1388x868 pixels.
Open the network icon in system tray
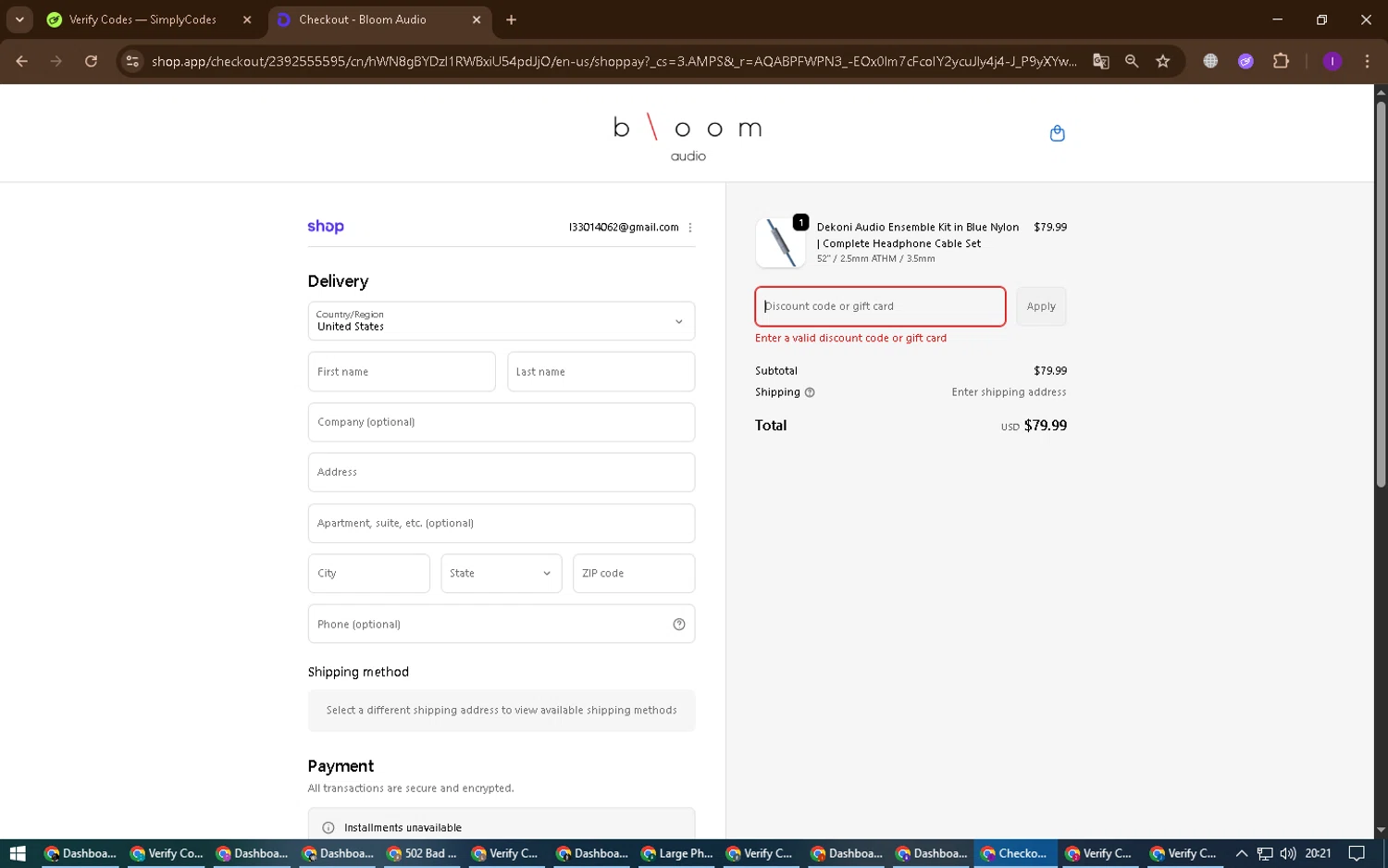1265,853
